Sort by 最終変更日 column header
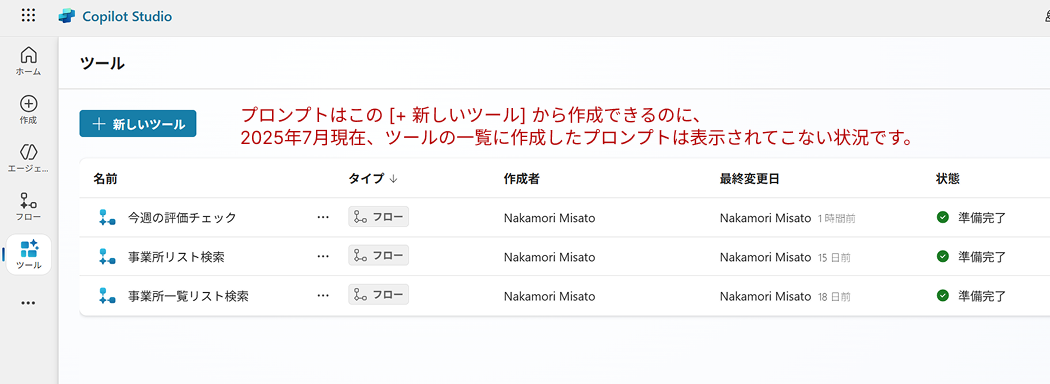 tap(750, 179)
